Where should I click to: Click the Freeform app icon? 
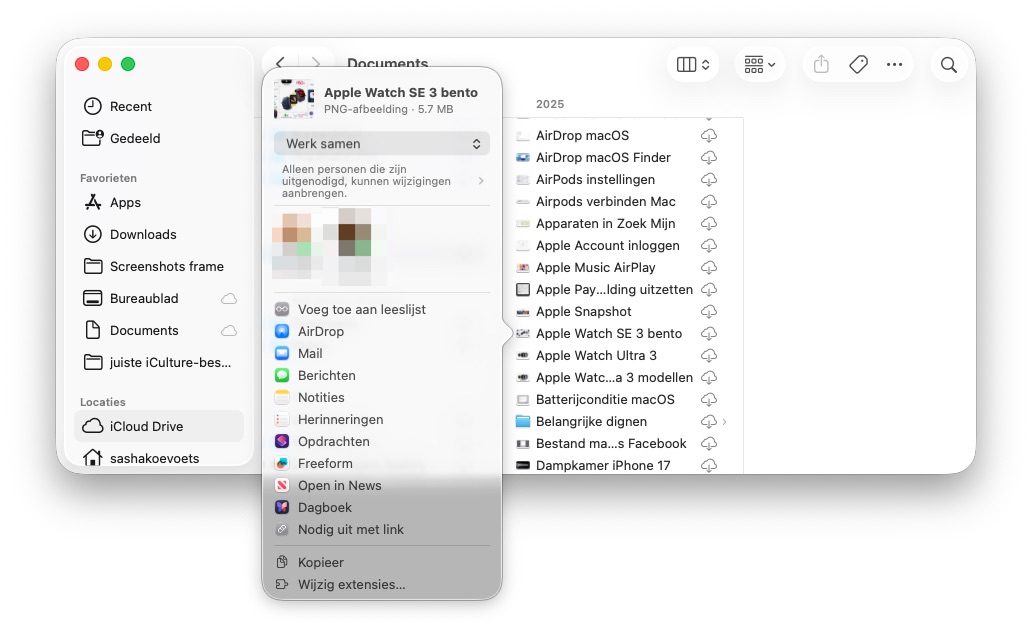click(282, 463)
